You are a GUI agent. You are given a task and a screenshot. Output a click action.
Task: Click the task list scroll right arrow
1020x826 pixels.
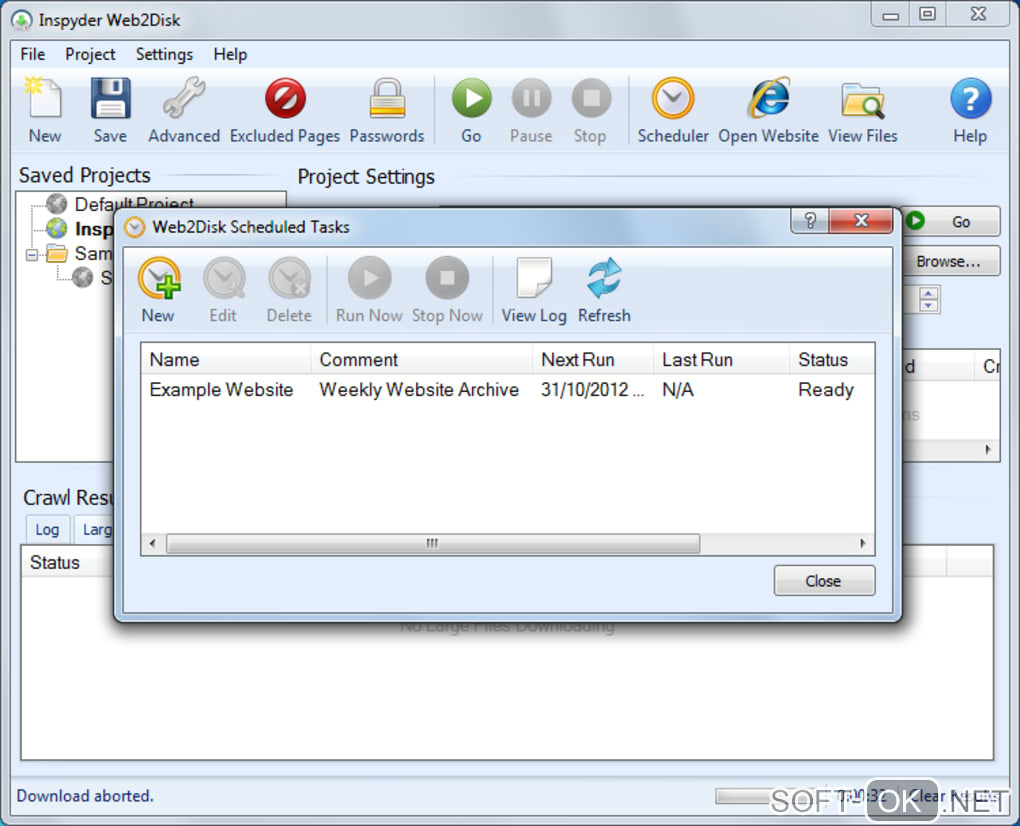tap(863, 543)
